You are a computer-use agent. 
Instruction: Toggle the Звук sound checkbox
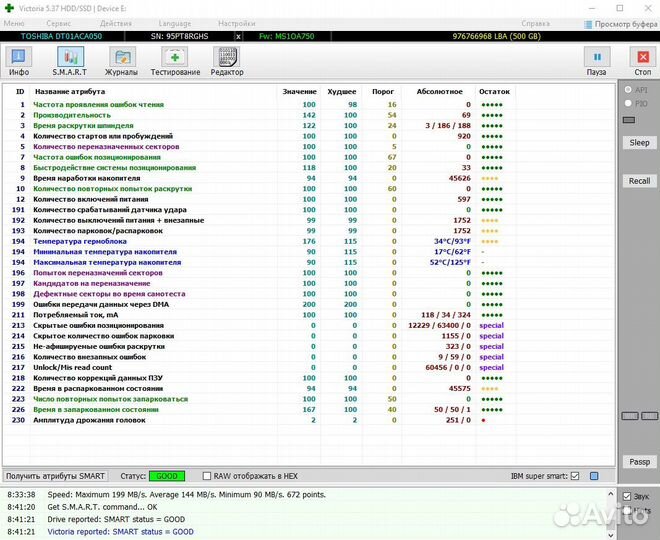tap(627, 496)
